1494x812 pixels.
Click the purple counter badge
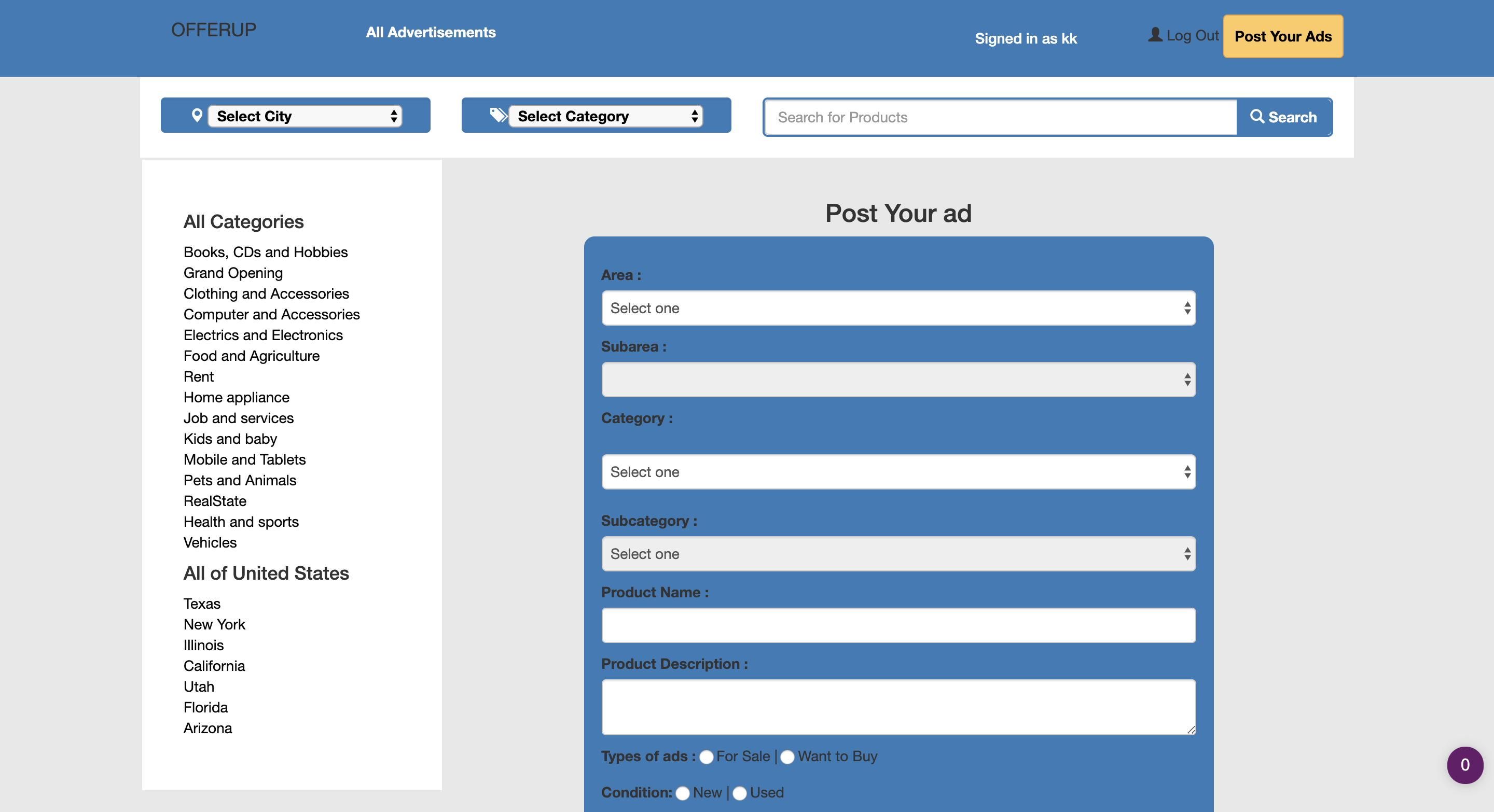1464,764
